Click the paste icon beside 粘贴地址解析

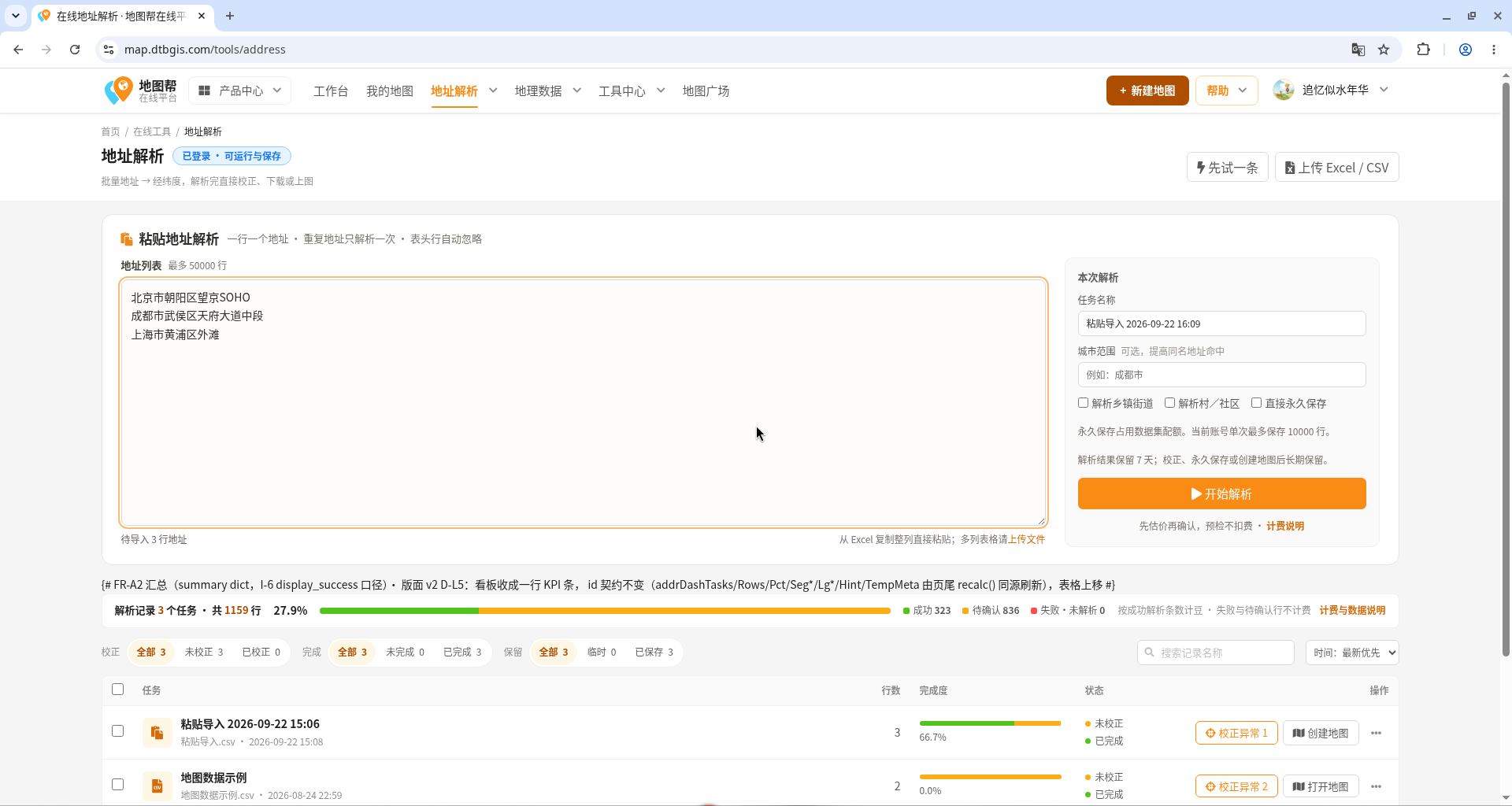tap(126, 239)
